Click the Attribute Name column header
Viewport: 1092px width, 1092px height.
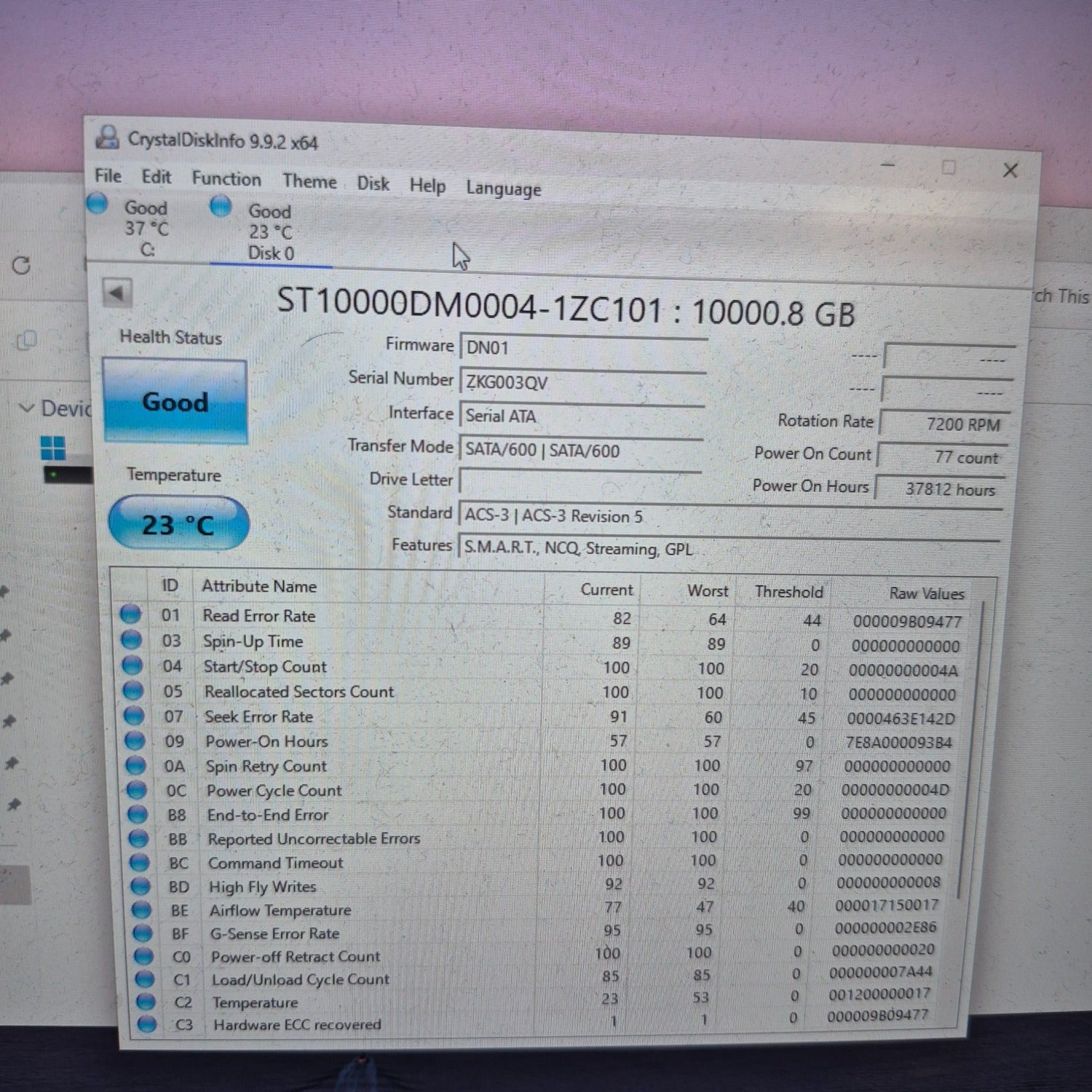click(x=259, y=586)
